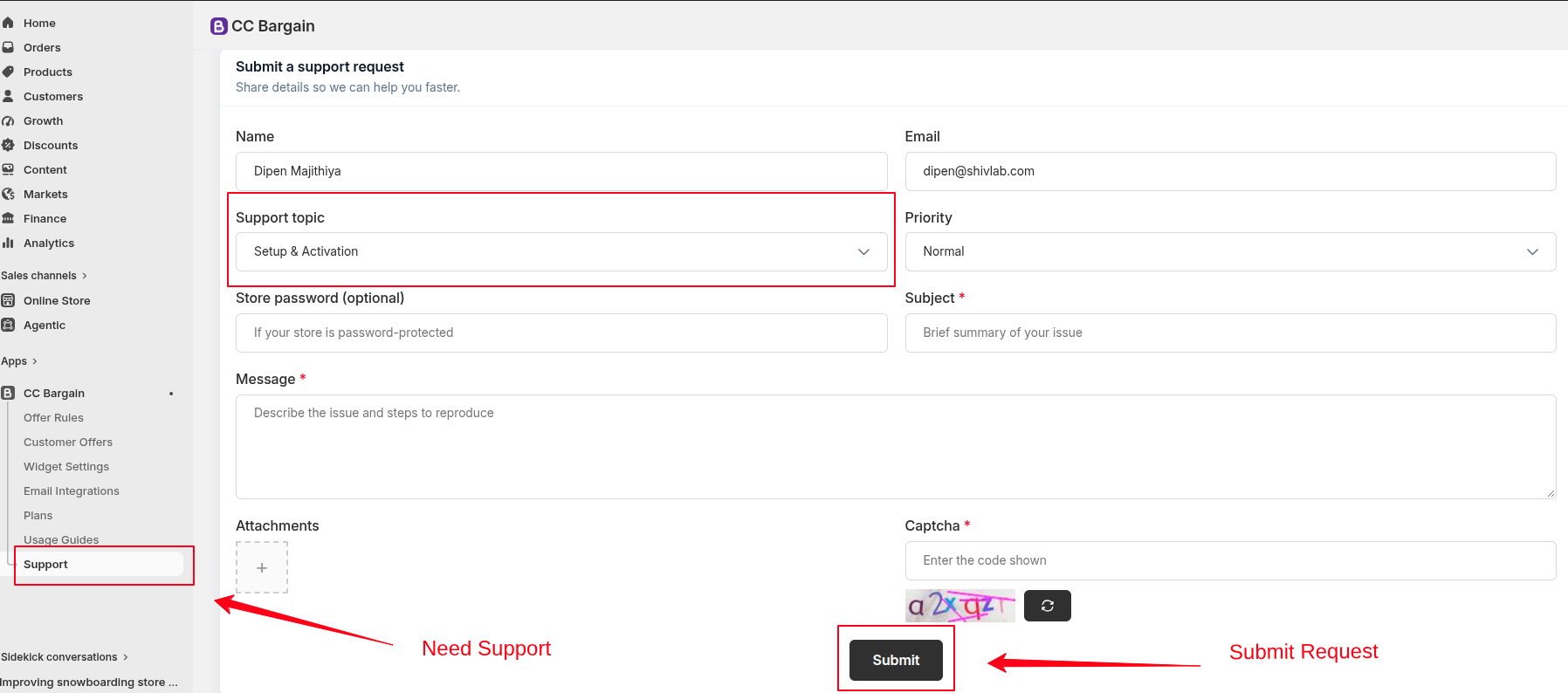Open Orders via its sidebar icon
The height and width of the screenshot is (693, 1568).
8,47
